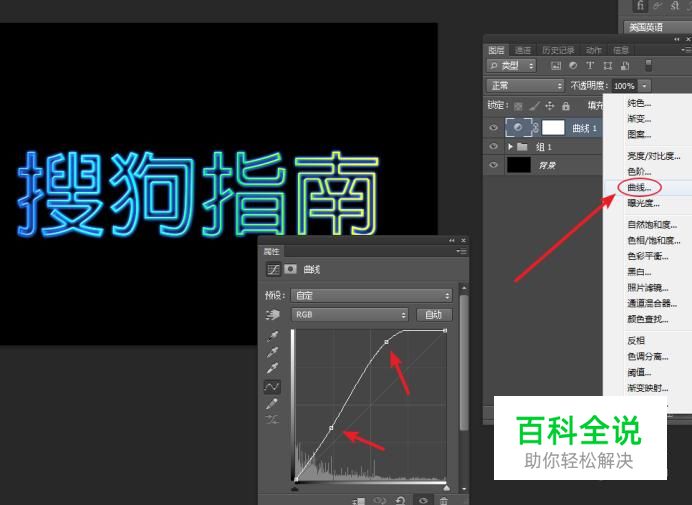This screenshot has height=505, width=692.
Task: Select the mask icon in Properties panel
Action: 290,269
